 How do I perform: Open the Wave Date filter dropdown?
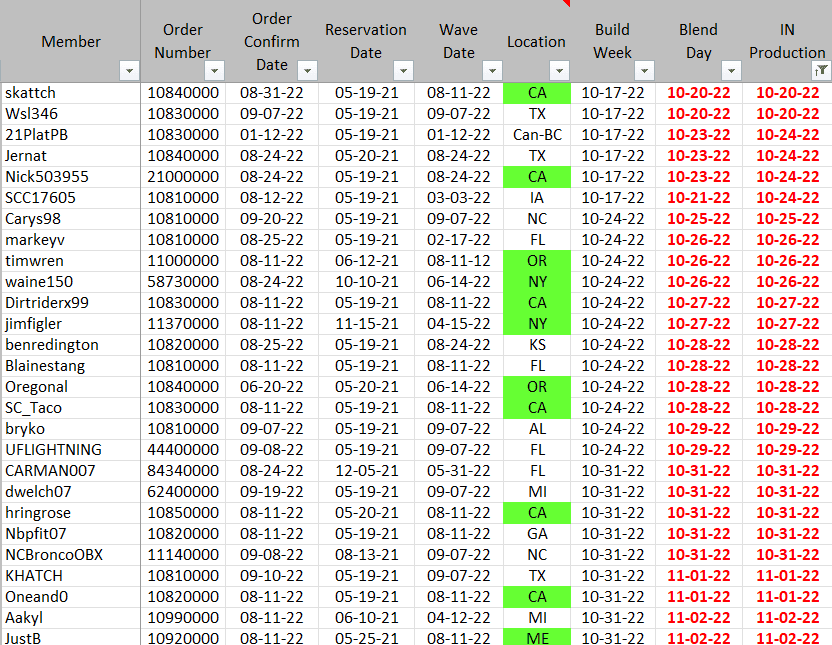tap(491, 70)
